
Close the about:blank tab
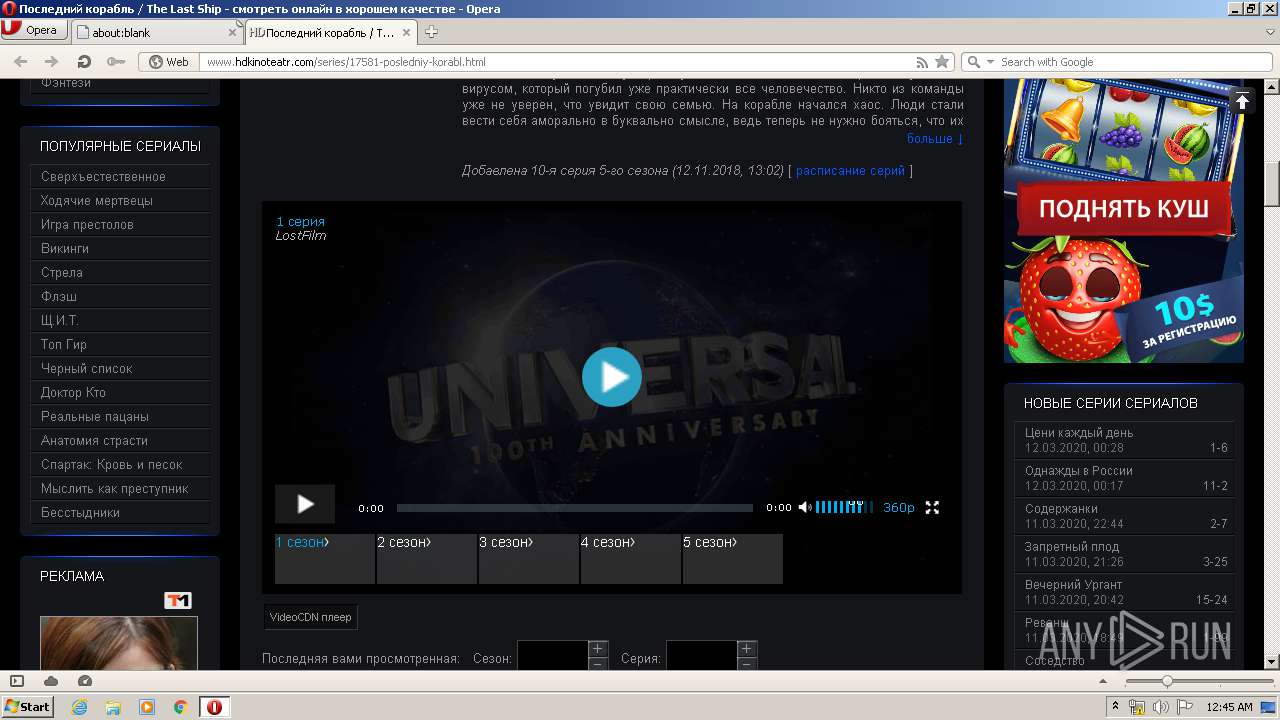pos(232,32)
